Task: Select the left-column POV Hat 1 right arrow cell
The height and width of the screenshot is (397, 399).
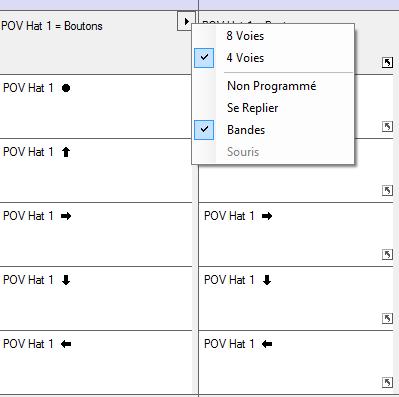Action: pos(96,234)
